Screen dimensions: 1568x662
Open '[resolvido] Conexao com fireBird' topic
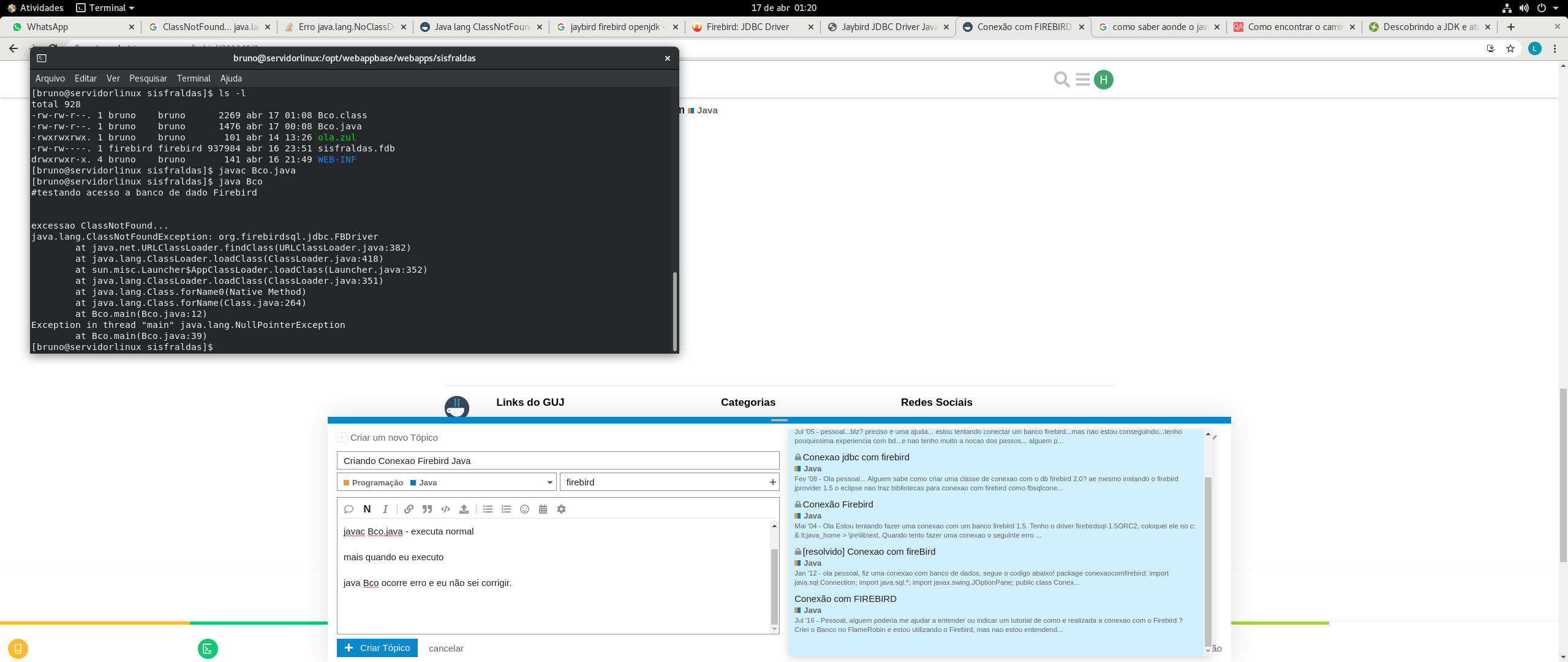tap(869, 552)
